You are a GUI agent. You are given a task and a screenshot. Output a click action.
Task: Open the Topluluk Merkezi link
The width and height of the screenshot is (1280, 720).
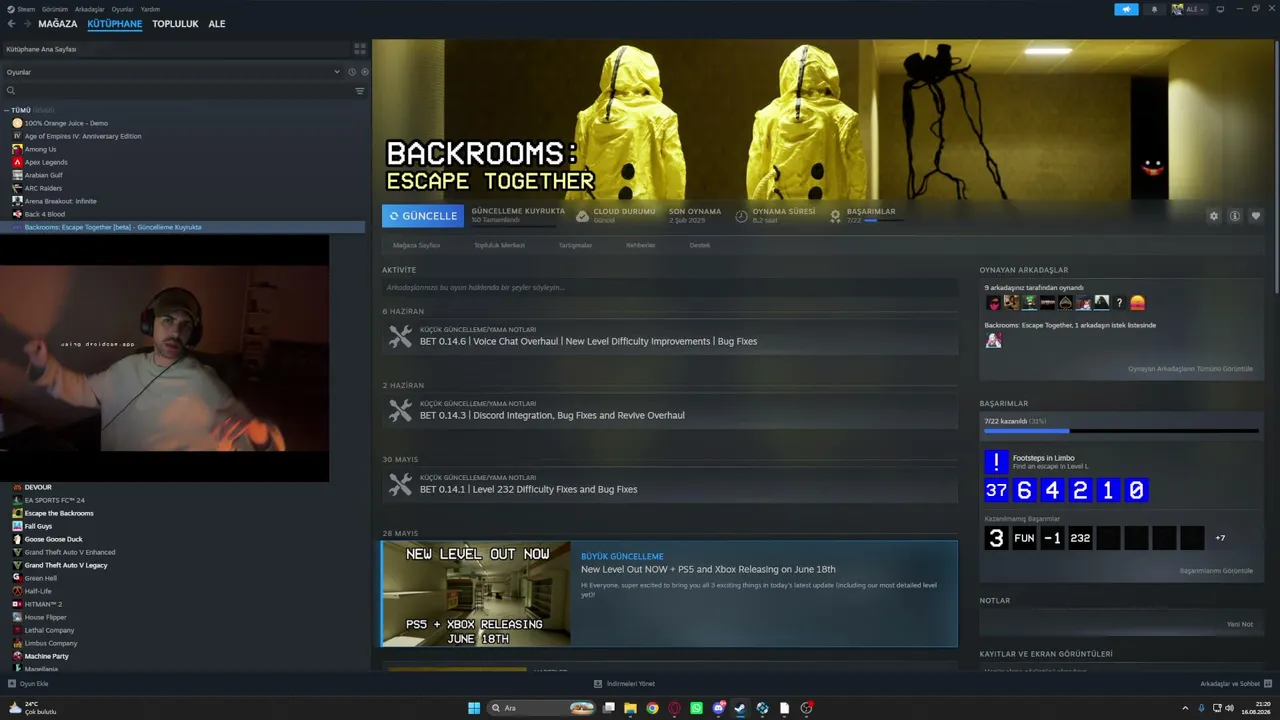click(x=499, y=245)
